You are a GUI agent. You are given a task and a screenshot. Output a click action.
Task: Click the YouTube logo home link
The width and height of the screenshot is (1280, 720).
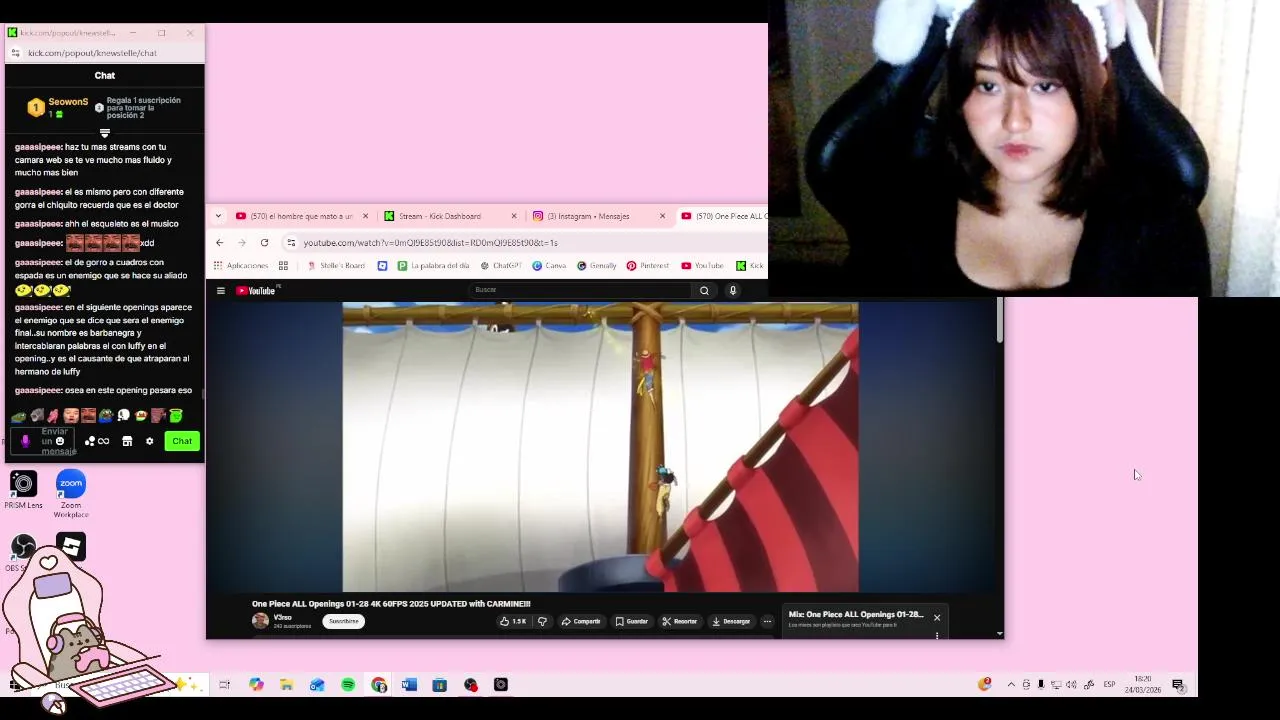[256, 291]
